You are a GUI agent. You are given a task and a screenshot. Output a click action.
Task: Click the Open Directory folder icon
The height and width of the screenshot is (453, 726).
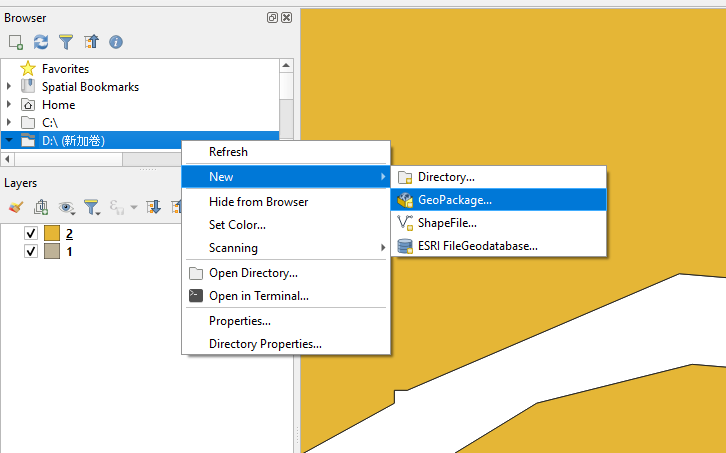[196, 273]
